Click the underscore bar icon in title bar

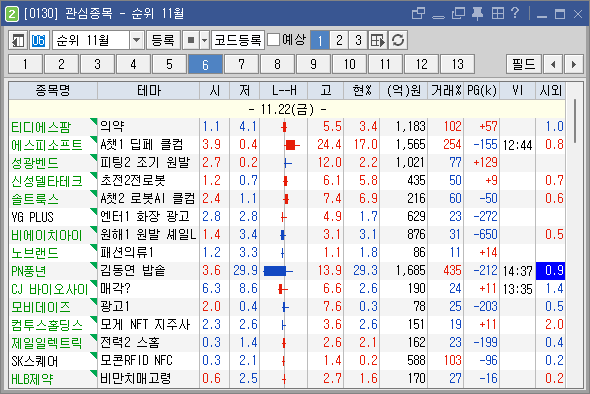[x=438, y=17]
